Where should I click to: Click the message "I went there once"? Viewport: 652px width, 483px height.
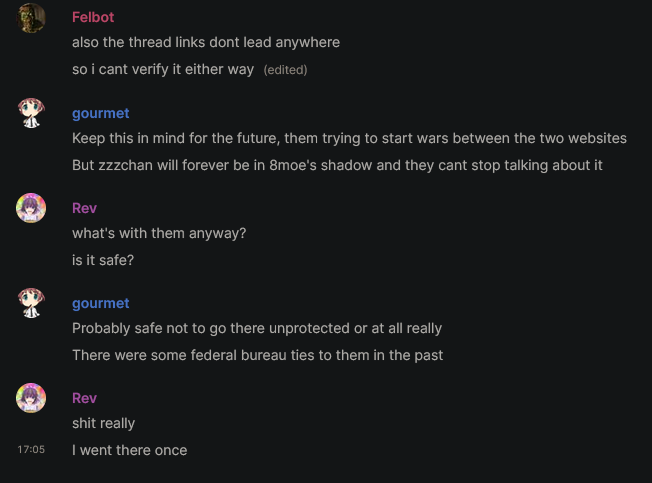coord(130,450)
